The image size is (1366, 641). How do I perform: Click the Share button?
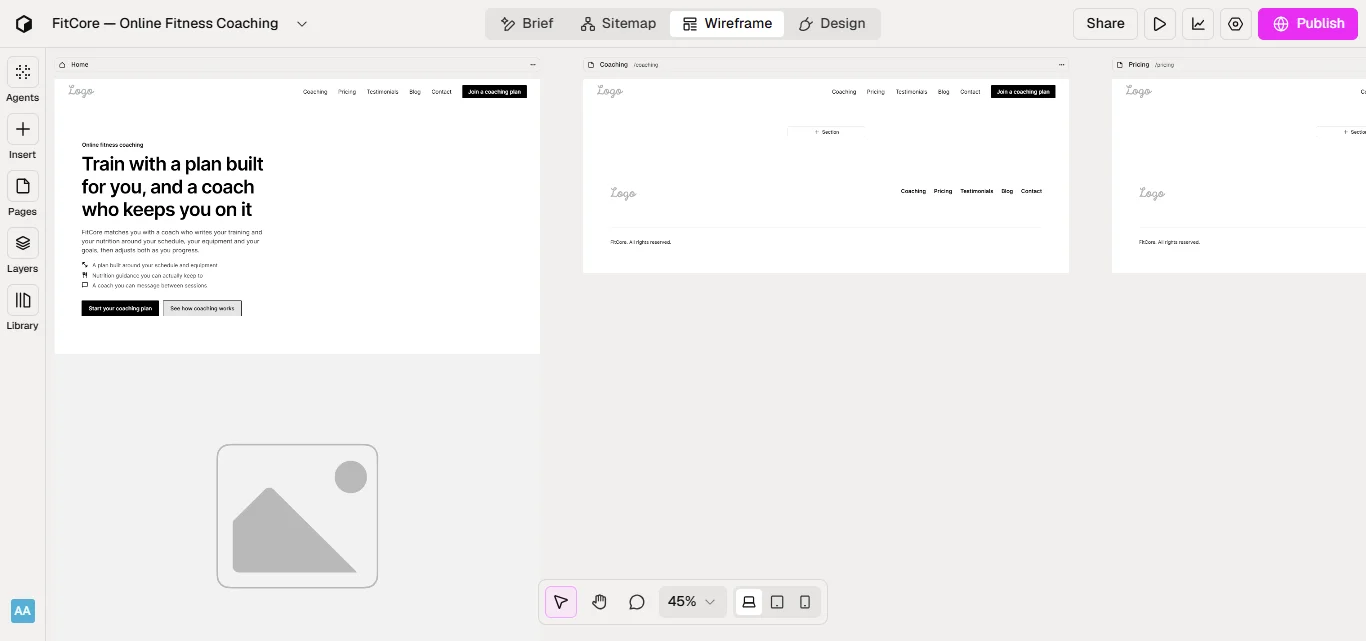coord(1105,24)
